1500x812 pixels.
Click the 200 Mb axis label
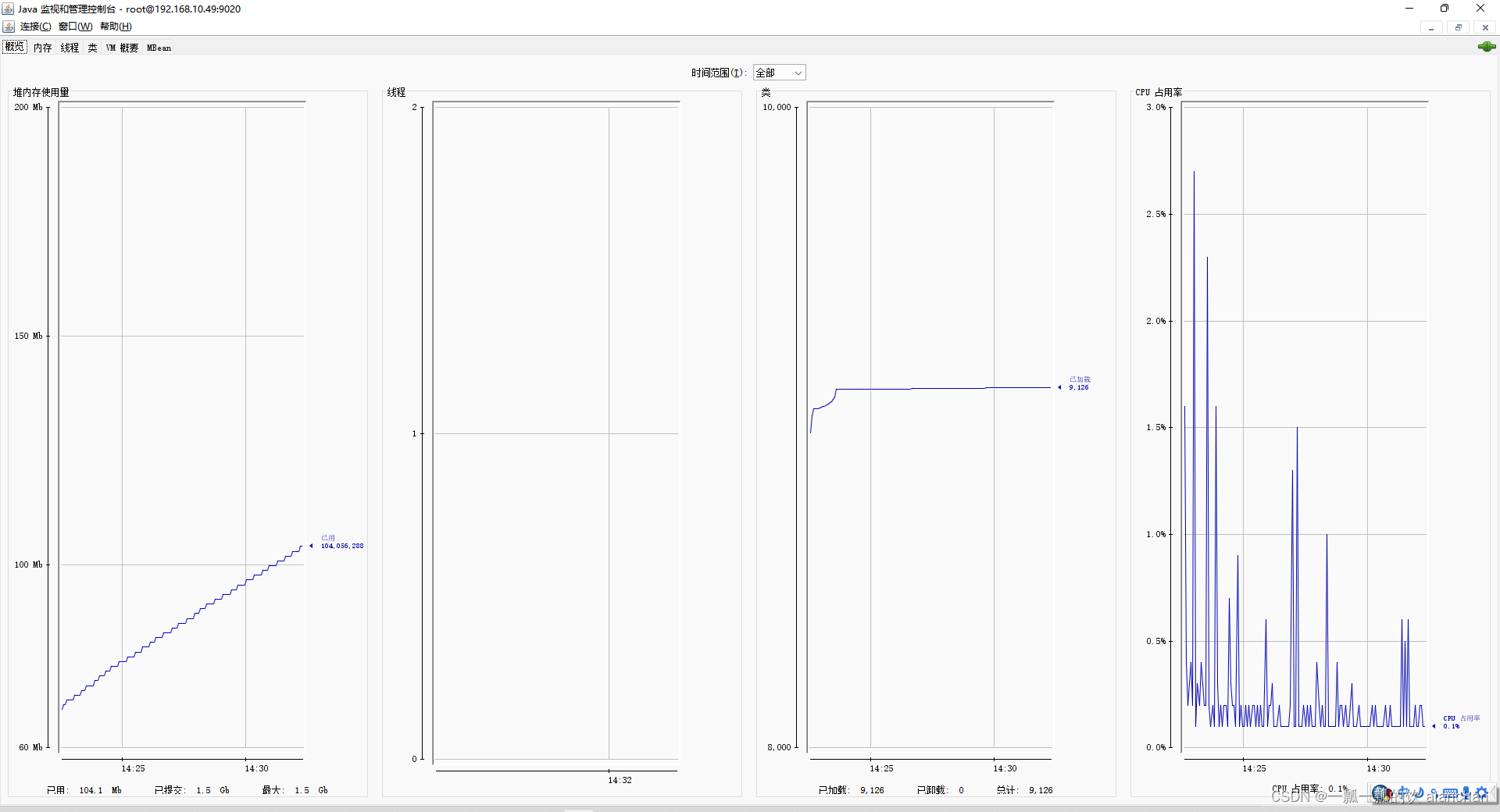(28, 107)
